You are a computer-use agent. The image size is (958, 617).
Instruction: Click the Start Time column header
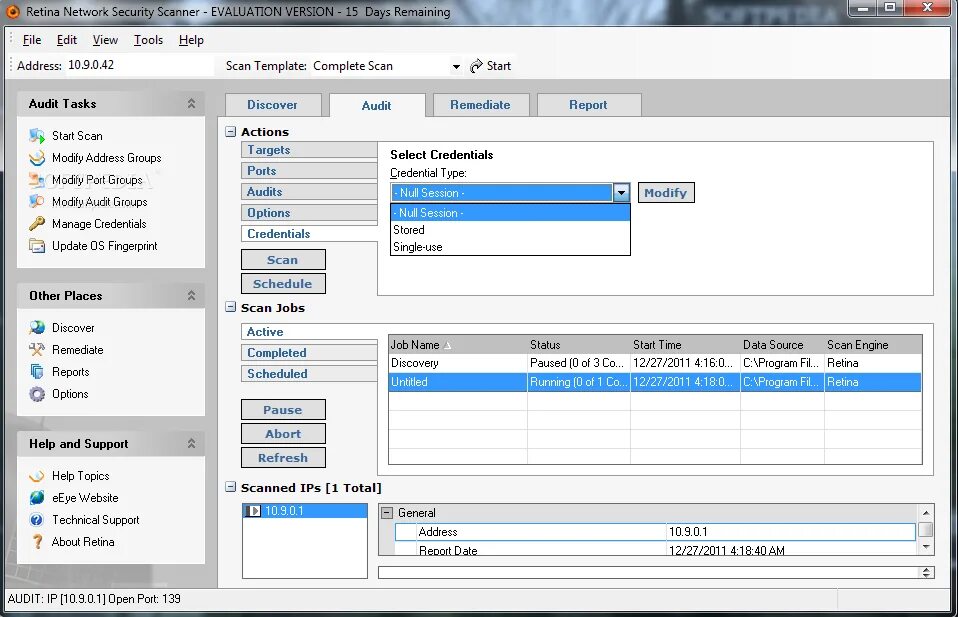(x=685, y=345)
